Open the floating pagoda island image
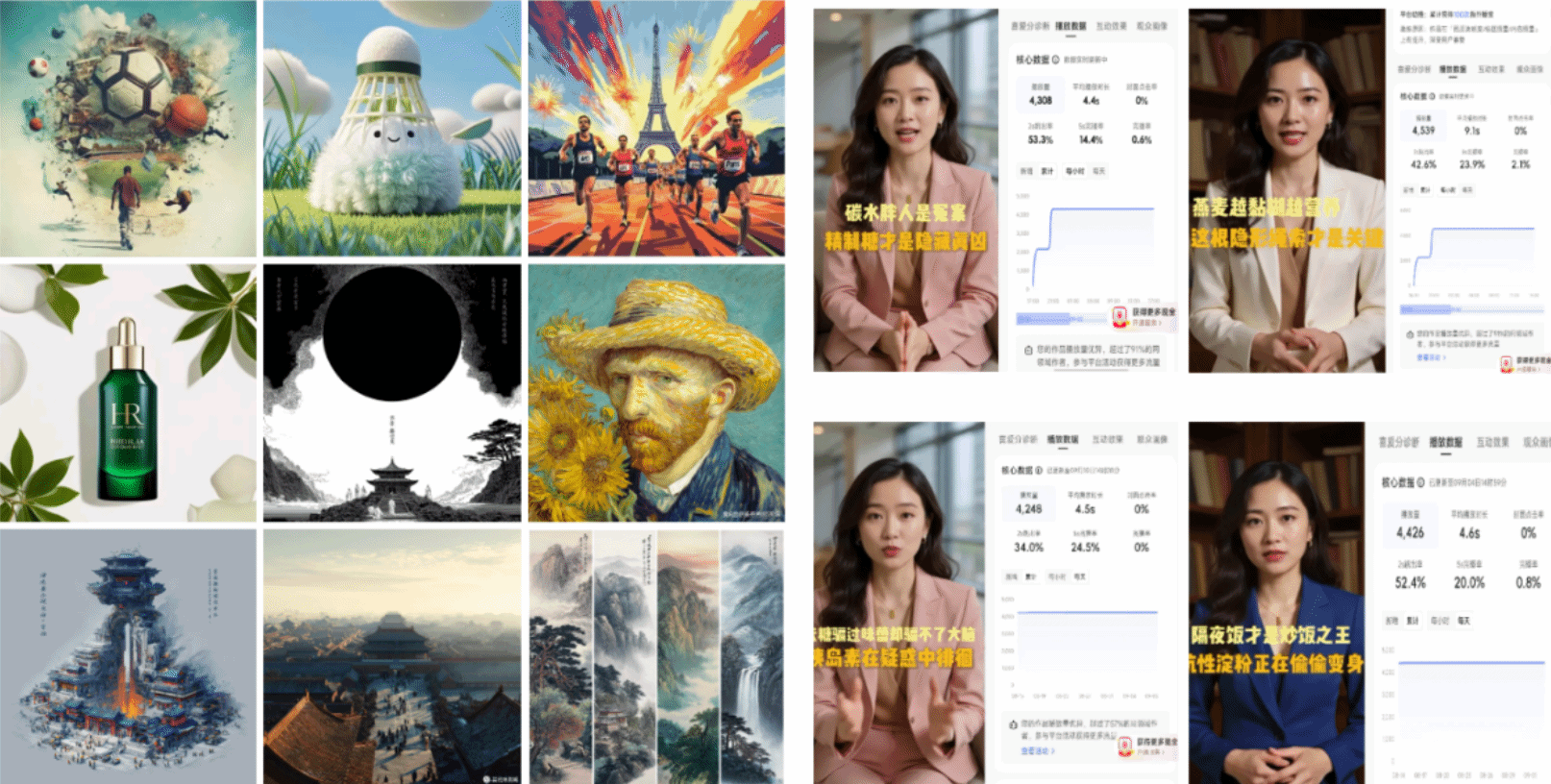The image size is (1551, 784). [128, 656]
